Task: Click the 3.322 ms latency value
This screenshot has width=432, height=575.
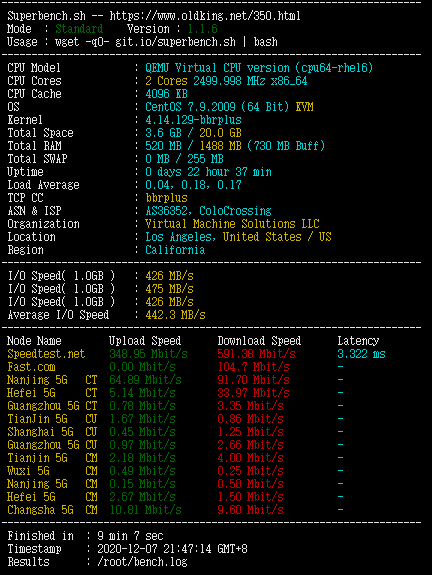Action: coord(361,354)
